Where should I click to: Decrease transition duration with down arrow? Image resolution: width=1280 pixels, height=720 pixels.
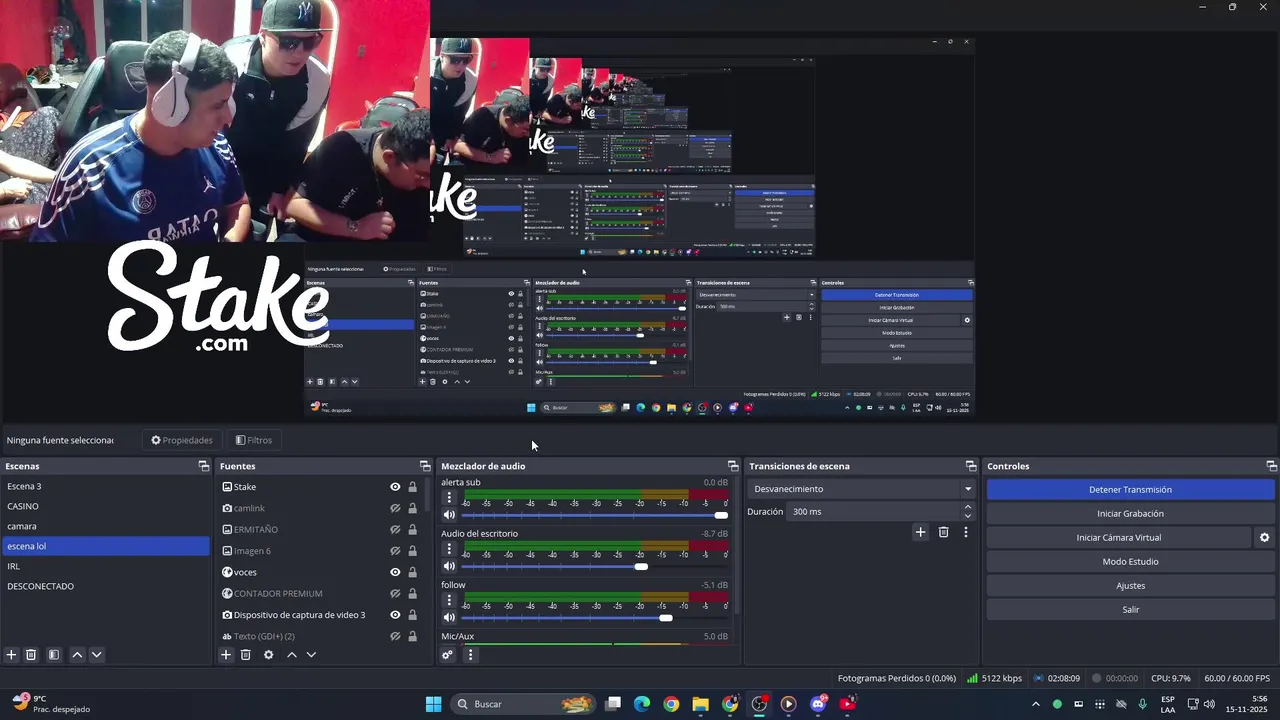click(967, 516)
